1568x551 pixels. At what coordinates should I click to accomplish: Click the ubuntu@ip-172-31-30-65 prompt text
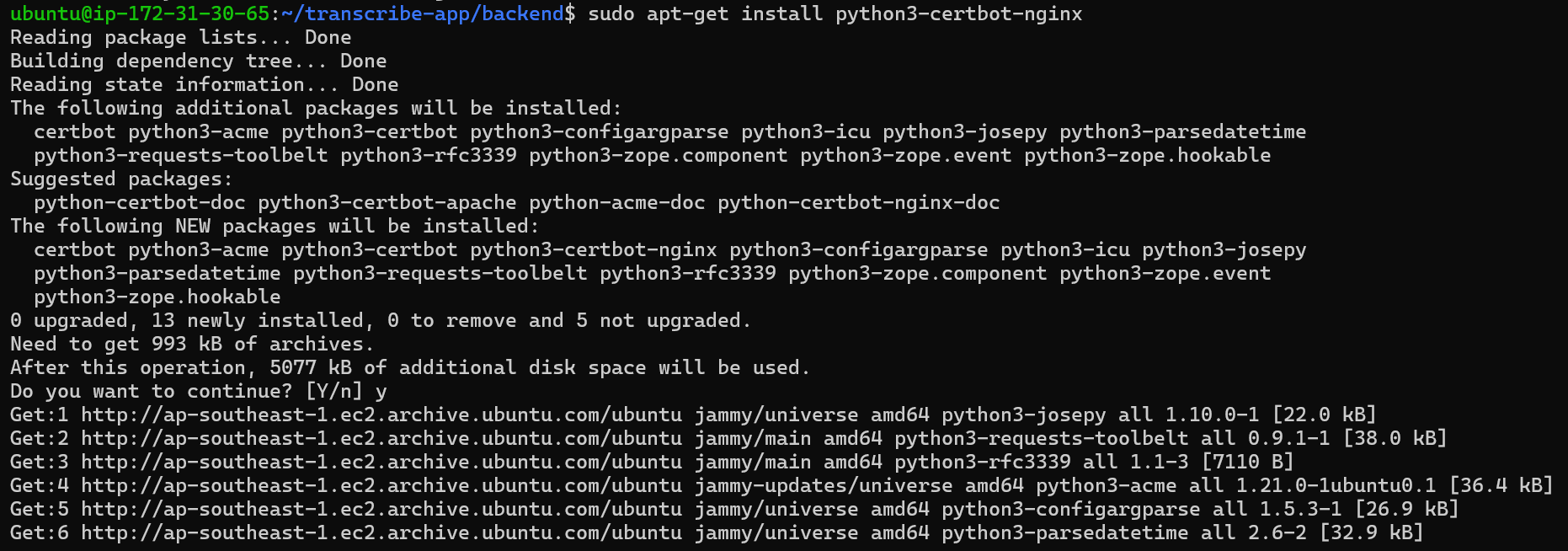(x=140, y=13)
